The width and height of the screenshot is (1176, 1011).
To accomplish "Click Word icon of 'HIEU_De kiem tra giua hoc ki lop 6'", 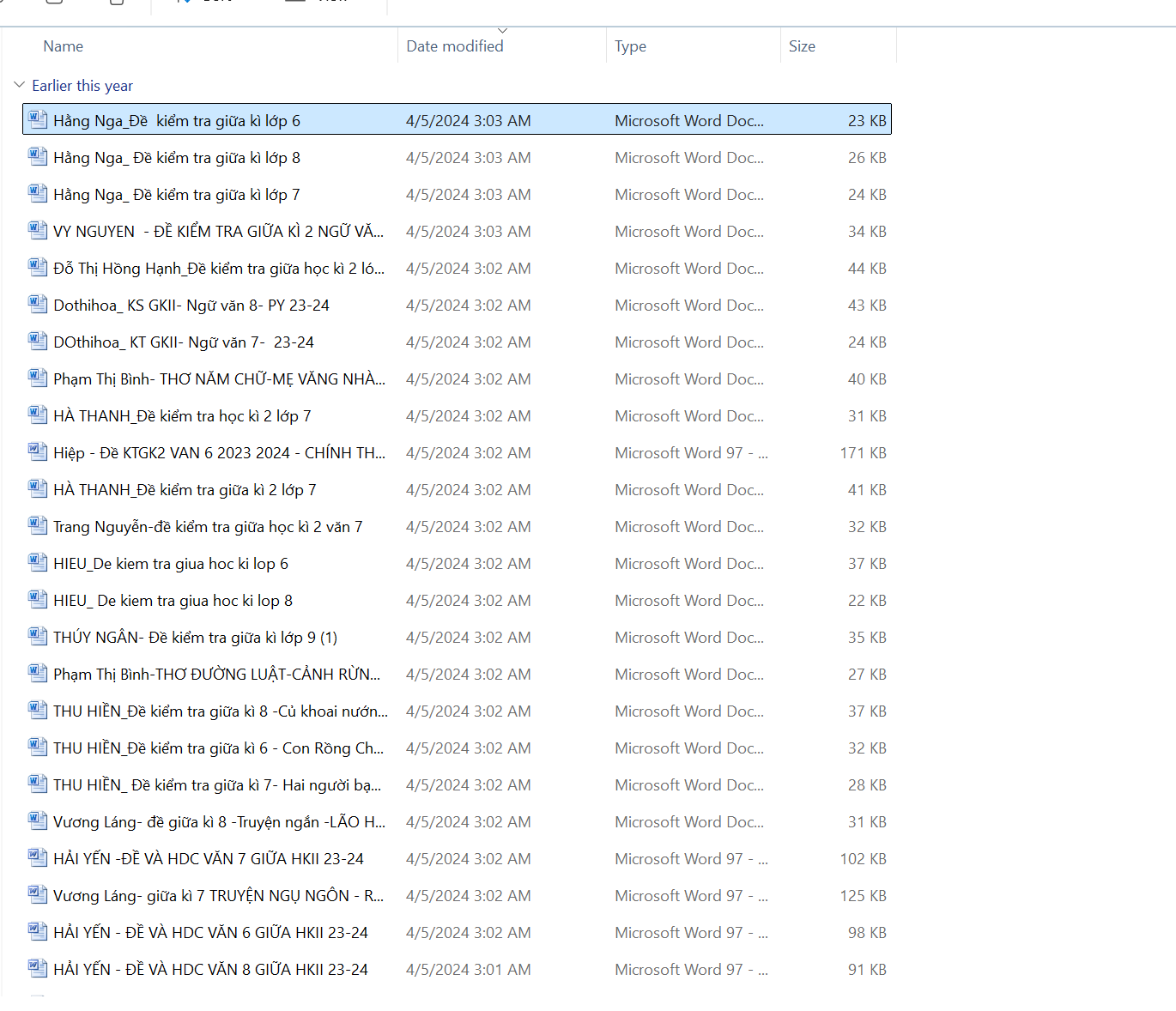I will 38,562.
